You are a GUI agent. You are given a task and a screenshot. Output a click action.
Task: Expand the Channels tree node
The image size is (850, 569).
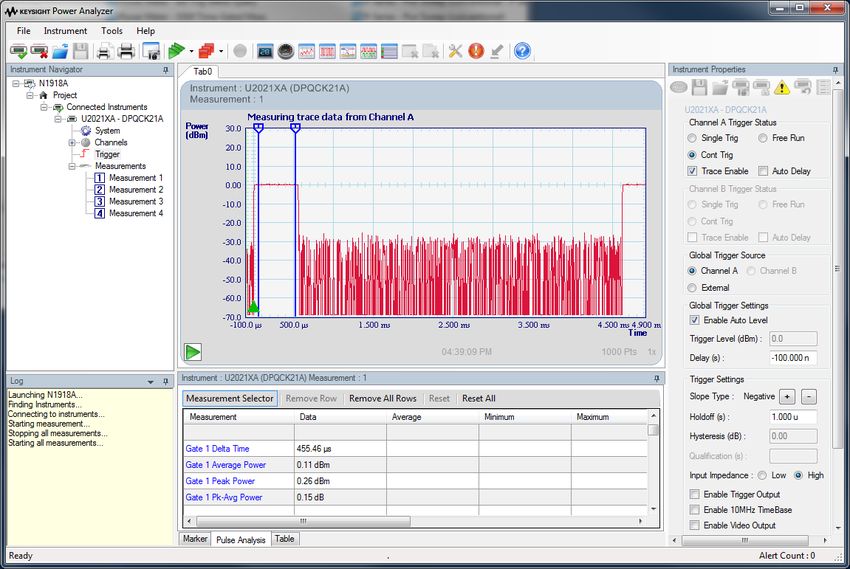pos(72,143)
